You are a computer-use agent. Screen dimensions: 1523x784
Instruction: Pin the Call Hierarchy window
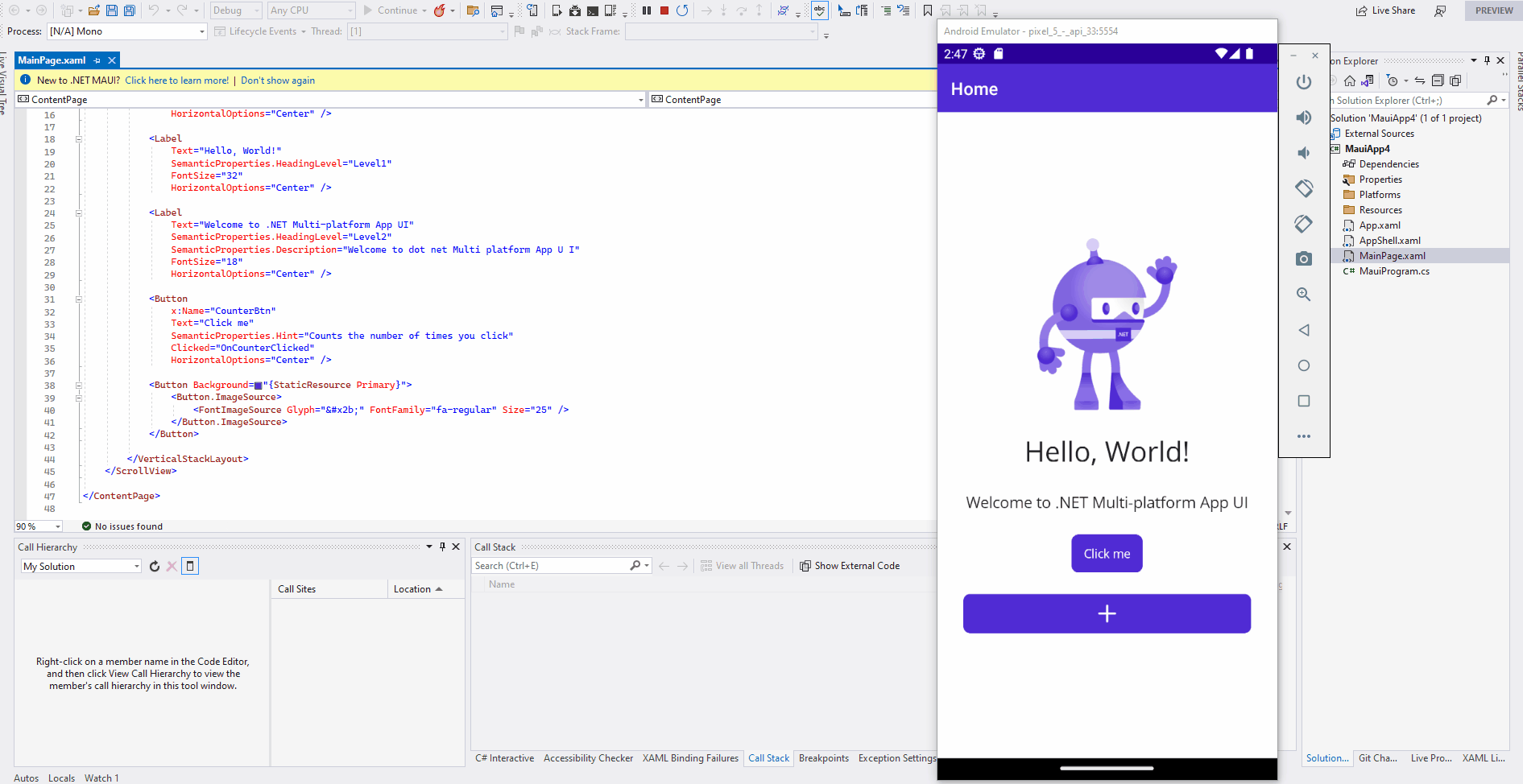pyautogui.click(x=441, y=547)
